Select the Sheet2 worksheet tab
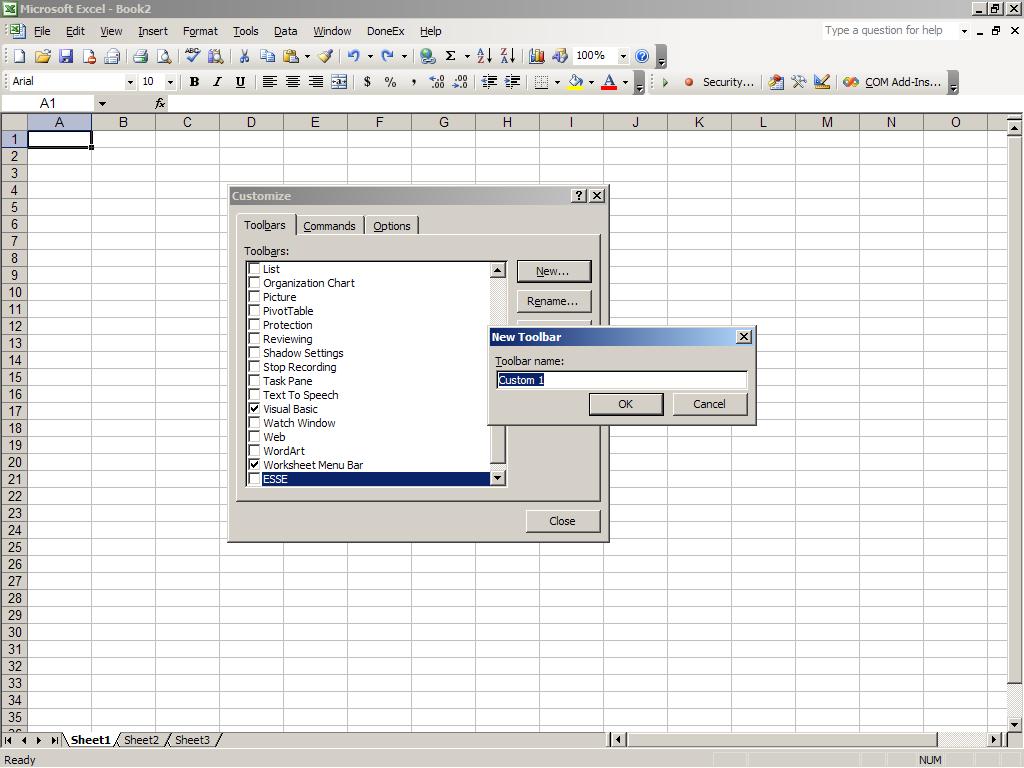1024x768 pixels. tap(141, 740)
